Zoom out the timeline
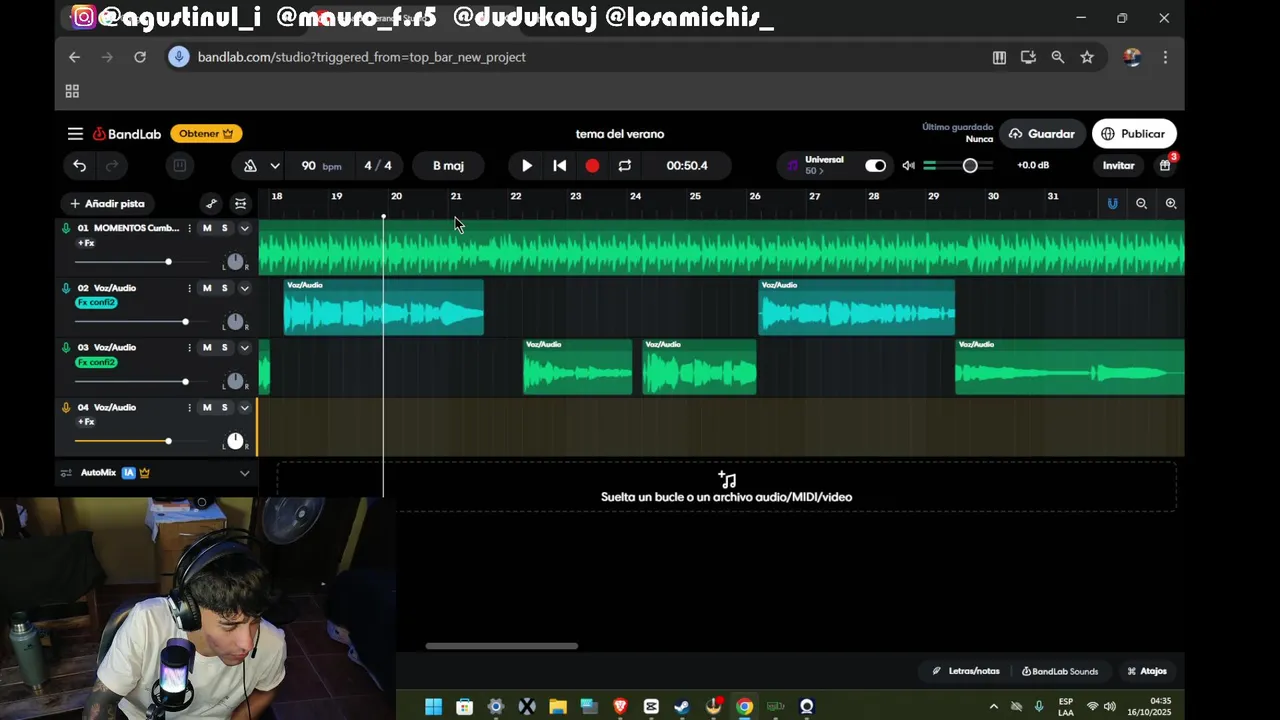The height and width of the screenshot is (720, 1280). pyautogui.click(x=1141, y=204)
